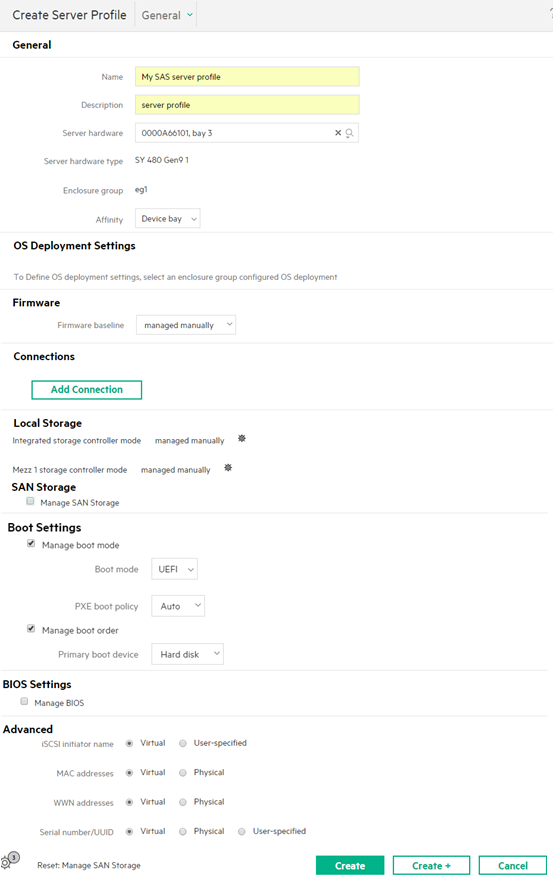The height and width of the screenshot is (895, 553).
Task: Click the 'eg1' enclosure group value
Action: point(141,190)
